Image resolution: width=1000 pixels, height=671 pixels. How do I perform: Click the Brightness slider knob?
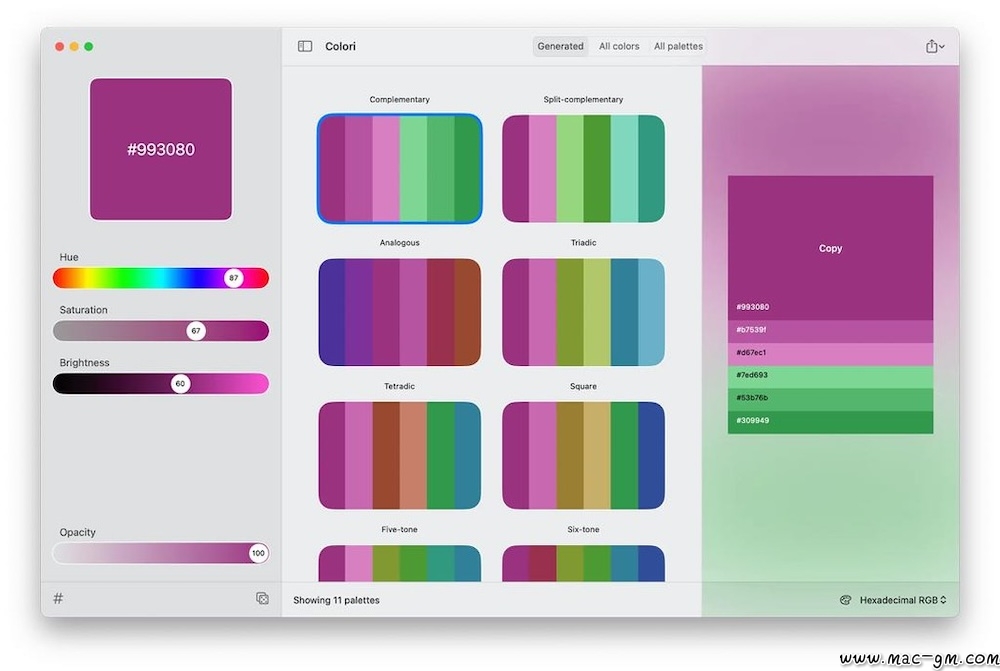click(180, 384)
